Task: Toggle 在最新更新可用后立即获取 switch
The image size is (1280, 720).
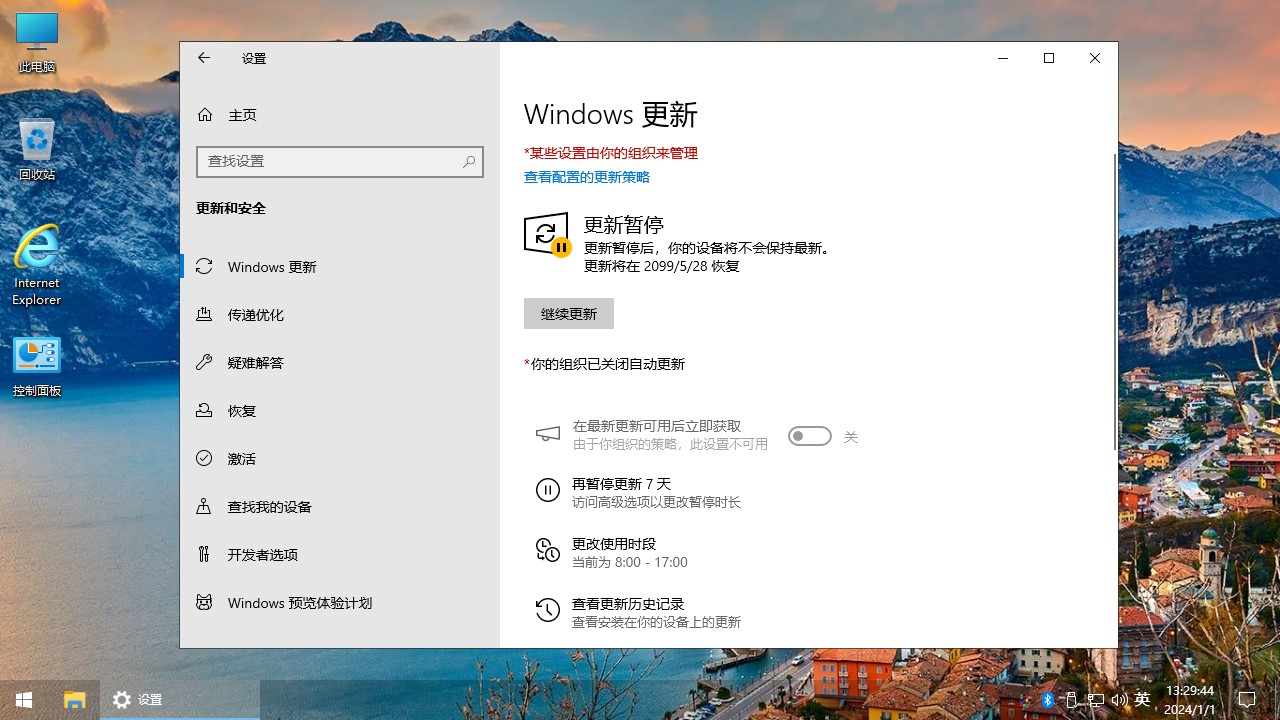Action: pos(810,436)
